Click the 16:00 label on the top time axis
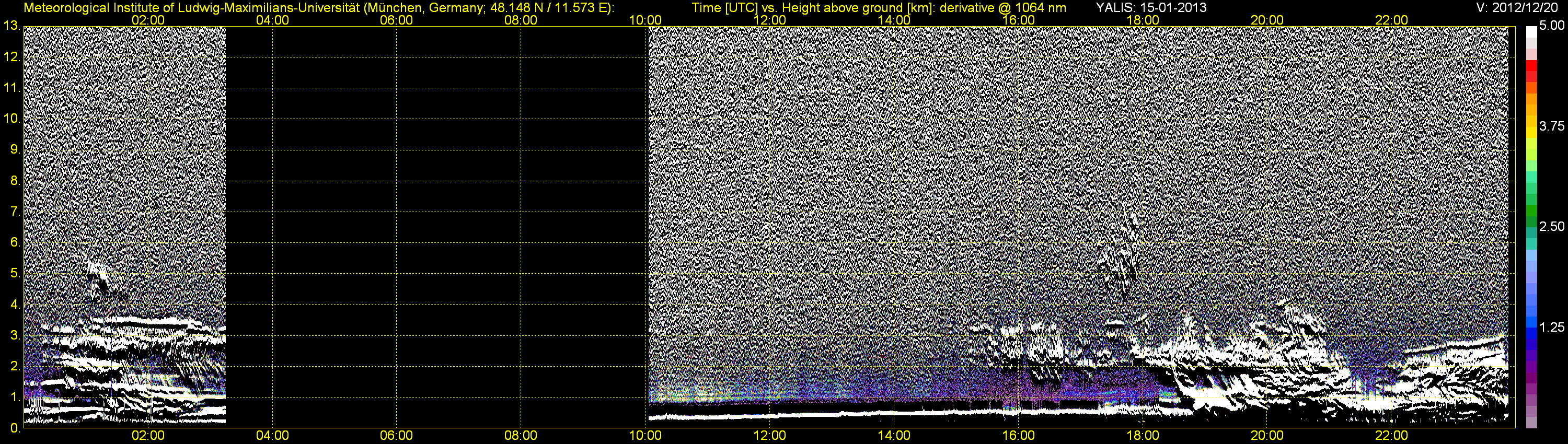Viewport: 1568px width, 444px height. click(1018, 20)
